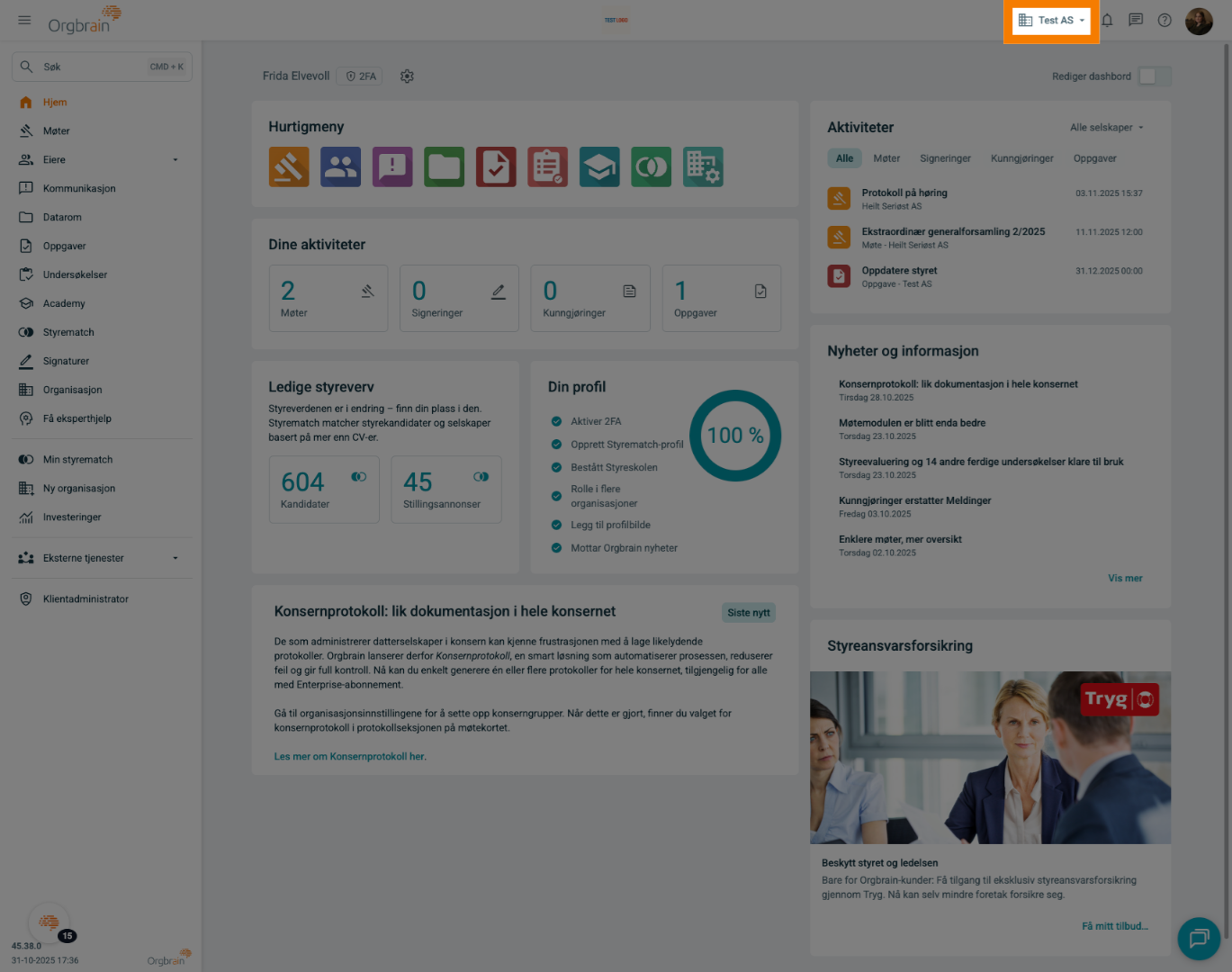Open the notifications bell

(1107, 20)
